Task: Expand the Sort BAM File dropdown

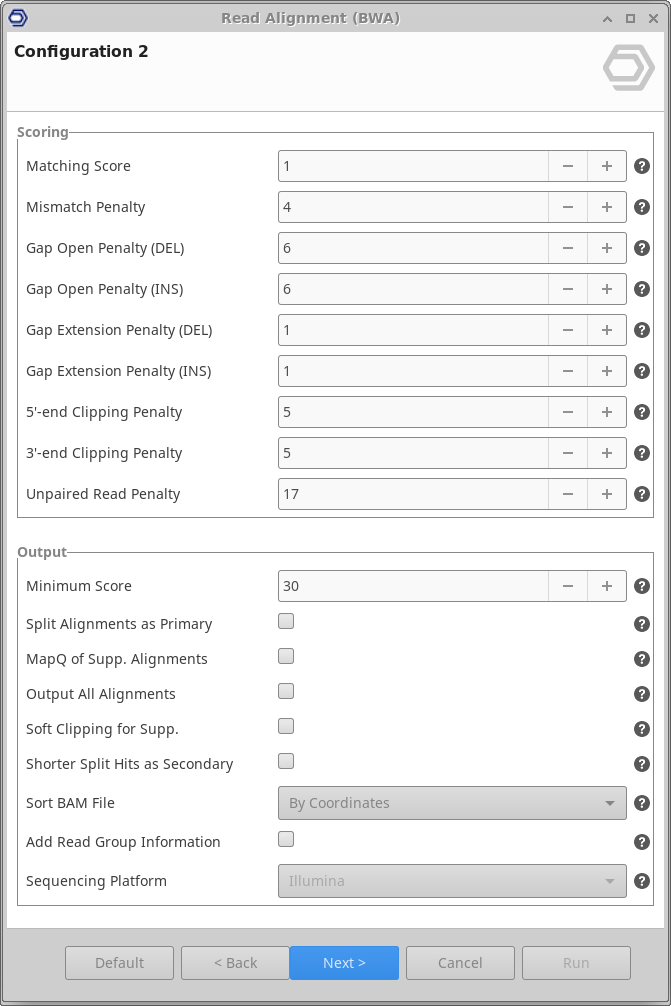Action: click(452, 803)
